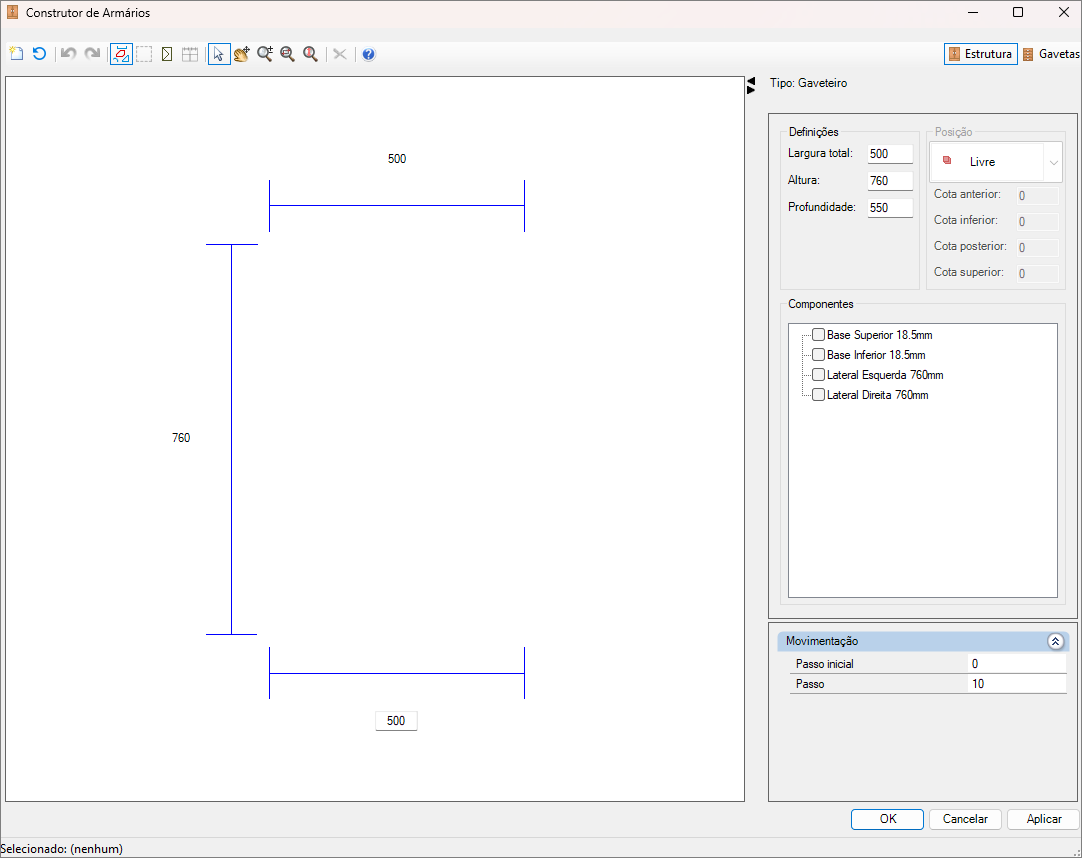Open the Posição Livre dropdown
This screenshot has width=1082, height=858.
pos(996,162)
